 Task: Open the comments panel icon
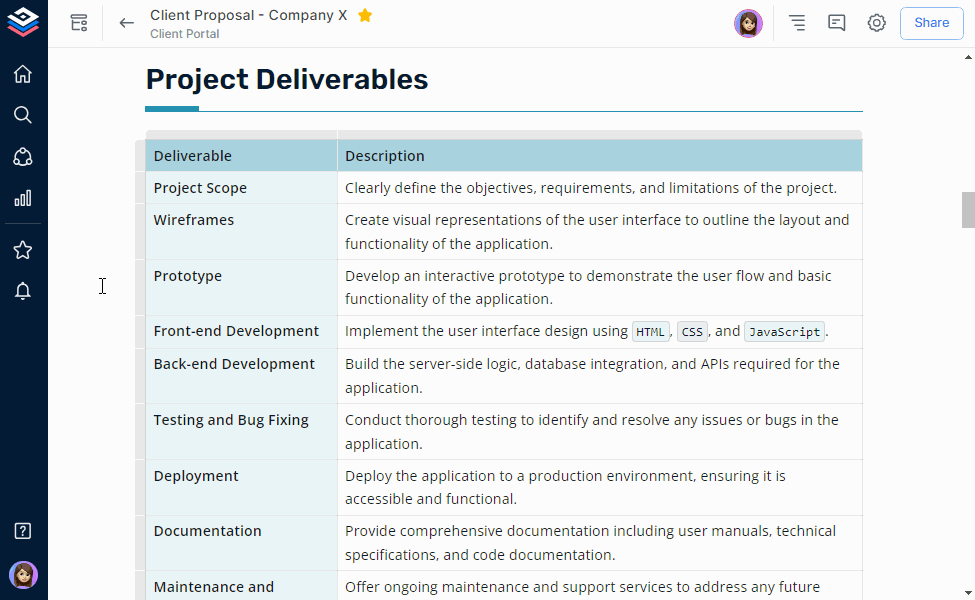(837, 23)
